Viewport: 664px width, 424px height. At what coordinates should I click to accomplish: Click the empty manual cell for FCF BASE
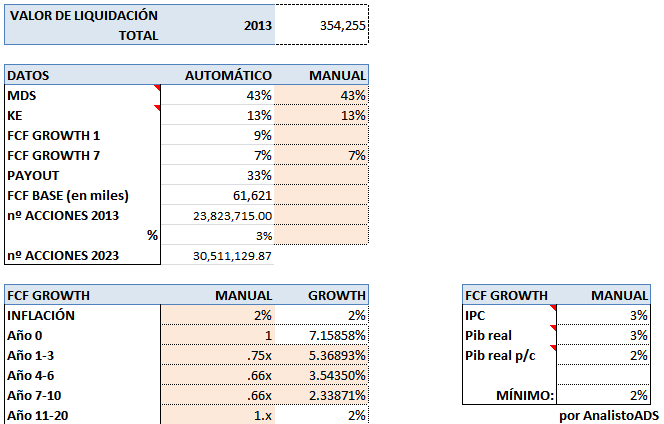[x=321, y=195]
